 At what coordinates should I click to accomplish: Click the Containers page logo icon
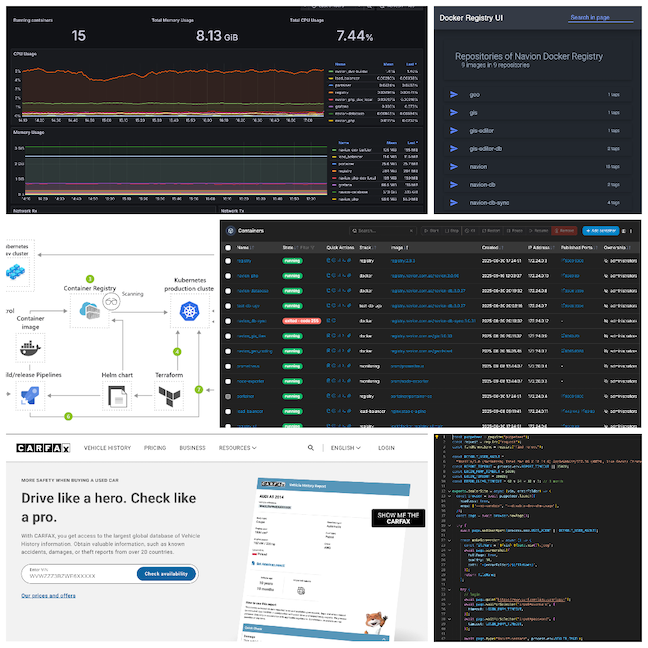pos(231,231)
